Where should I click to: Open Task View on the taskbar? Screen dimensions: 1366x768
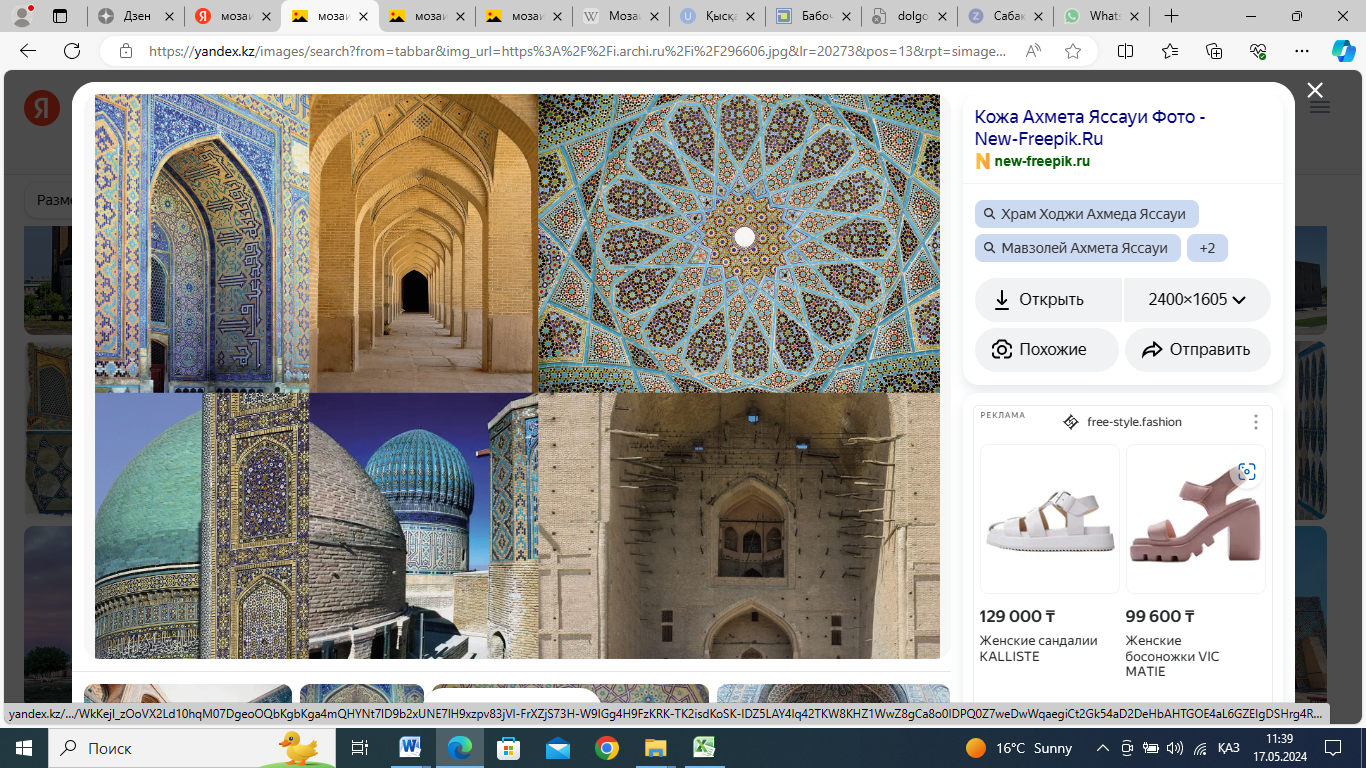(x=359, y=748)
